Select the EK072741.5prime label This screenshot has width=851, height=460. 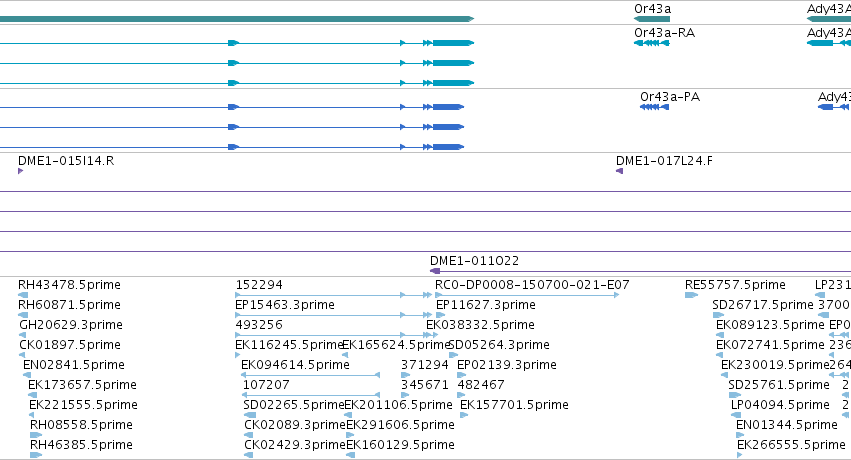[770, 345]
